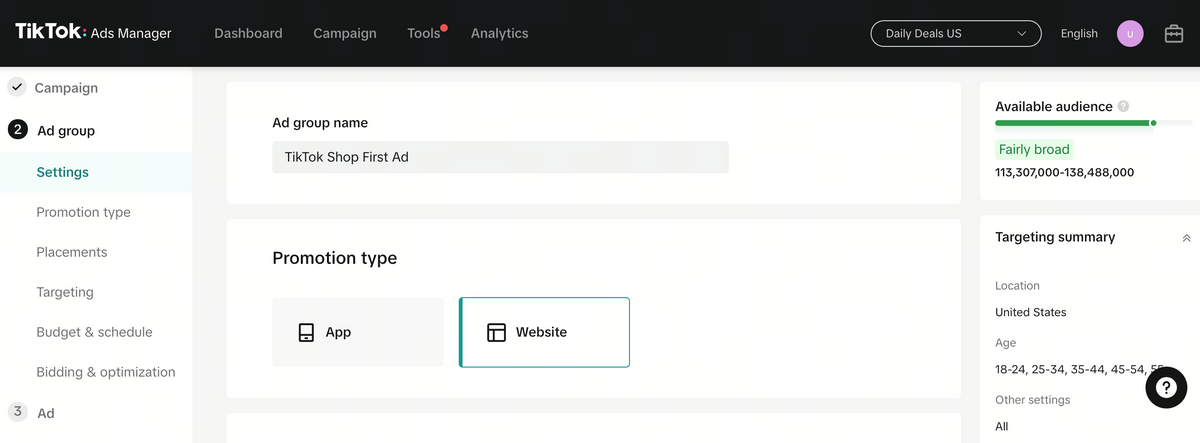Screen dimensions: 1200x443
Task: Change the English language selector
Action: click(1079, 34)
